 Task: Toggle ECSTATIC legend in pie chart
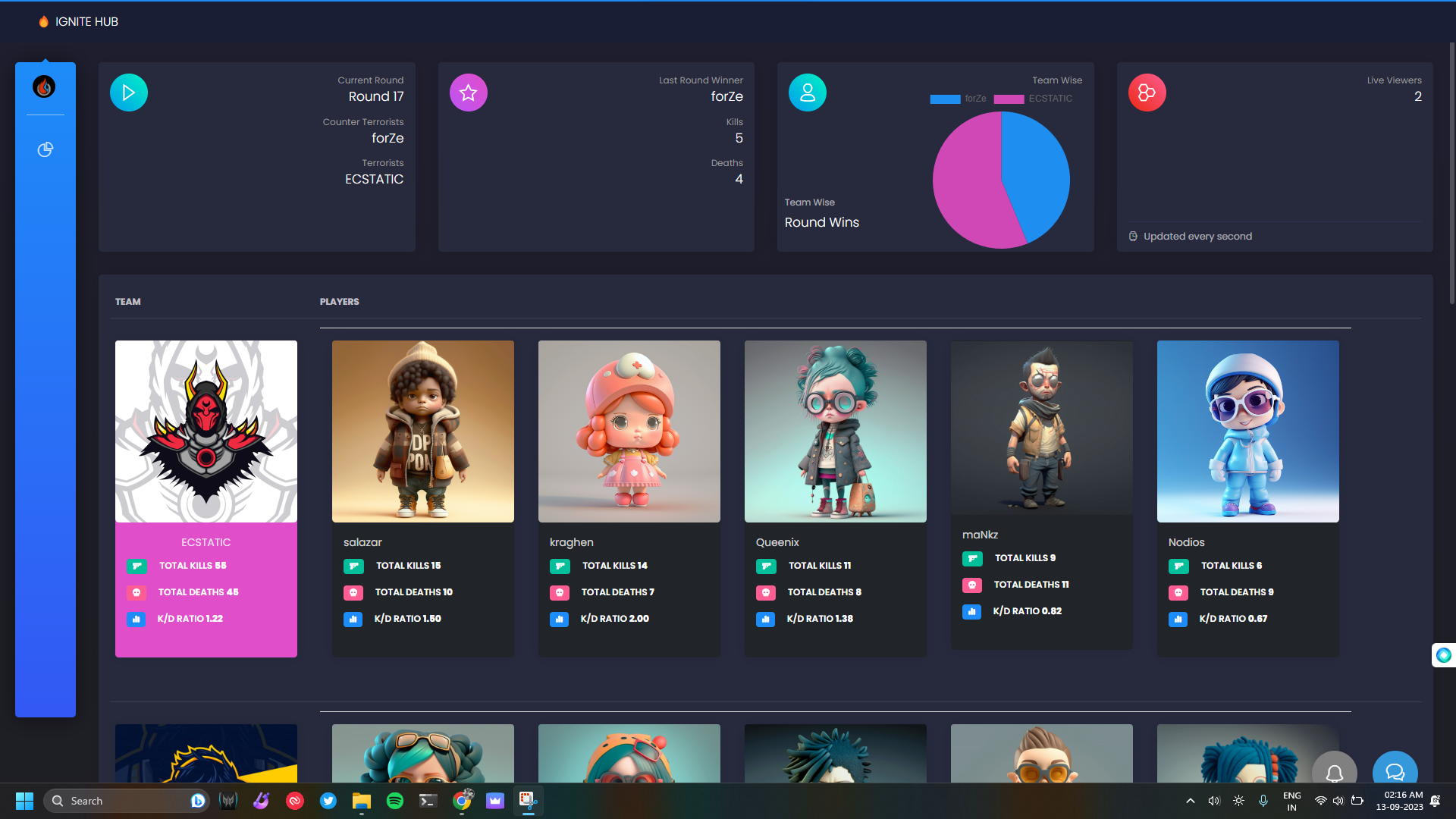click(x=1033, y=99)
